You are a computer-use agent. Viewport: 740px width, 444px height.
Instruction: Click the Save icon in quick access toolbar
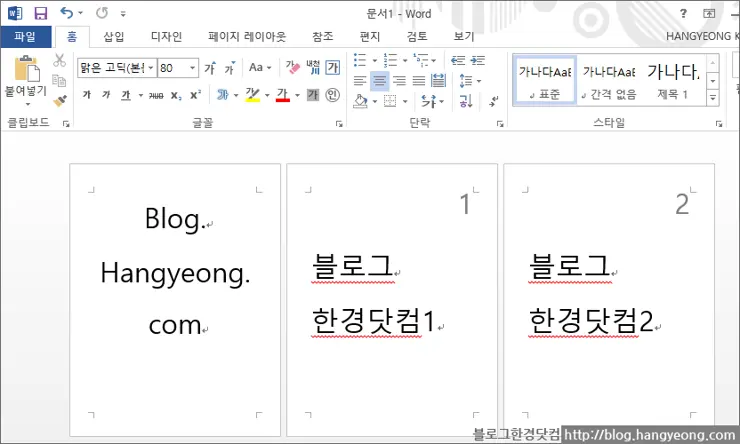(41, 13)
